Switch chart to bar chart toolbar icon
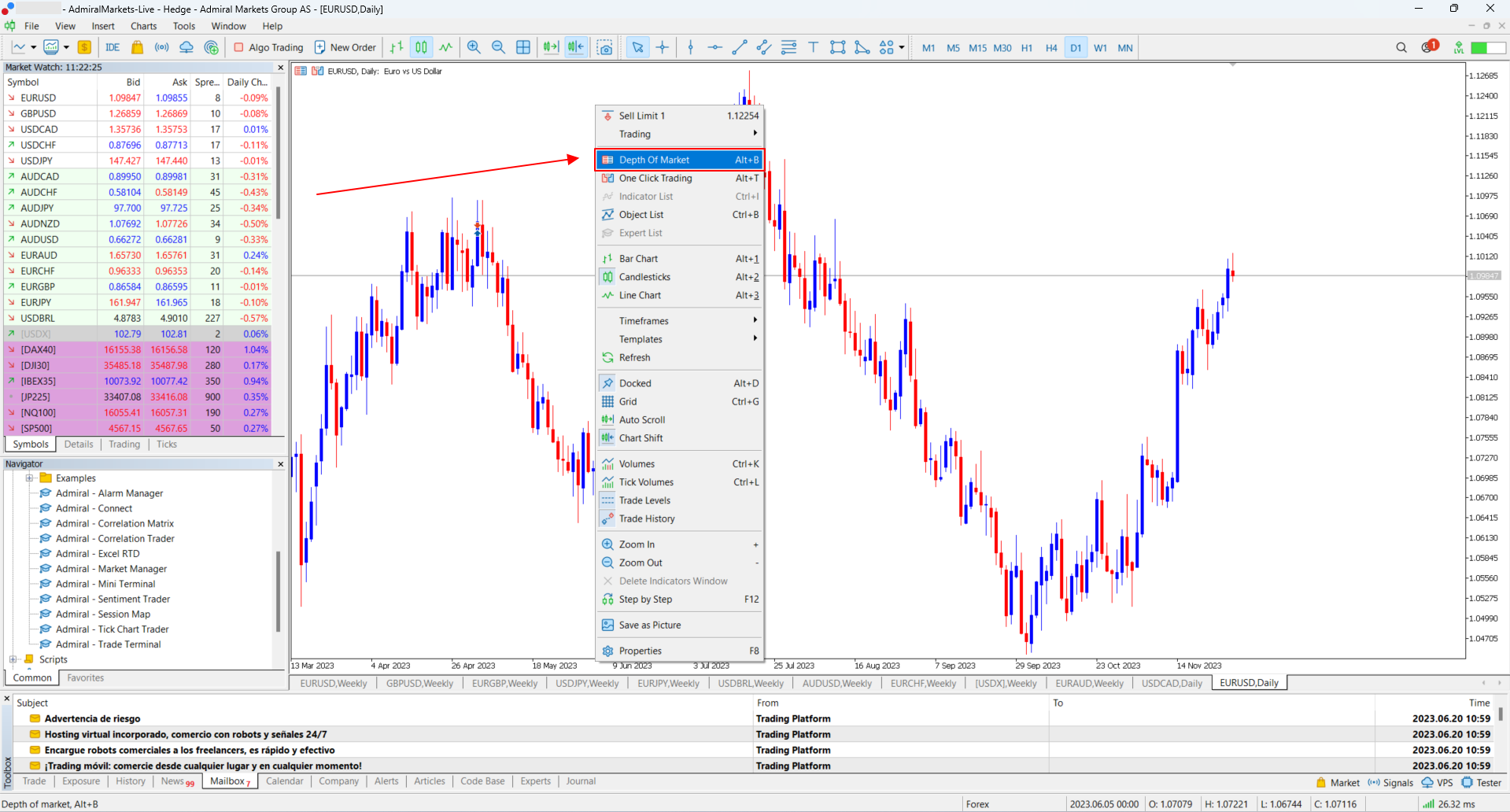Screen dimensions: 1510x812 click(397, 47)
